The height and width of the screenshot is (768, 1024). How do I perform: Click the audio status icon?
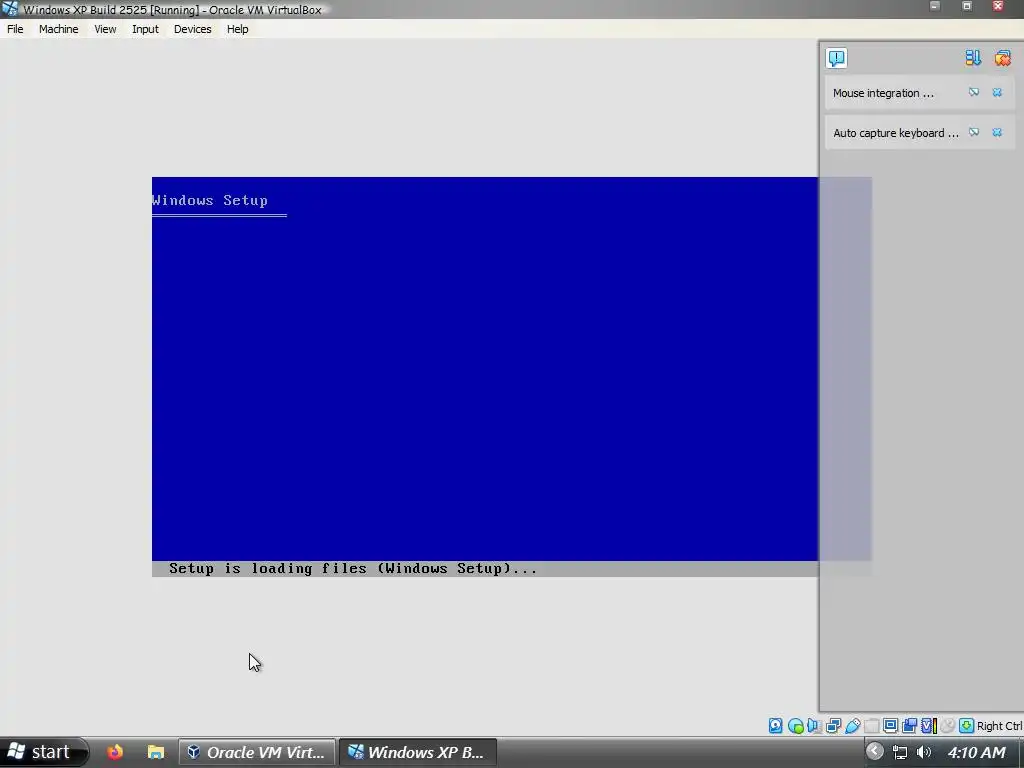[x=814, y=726]
